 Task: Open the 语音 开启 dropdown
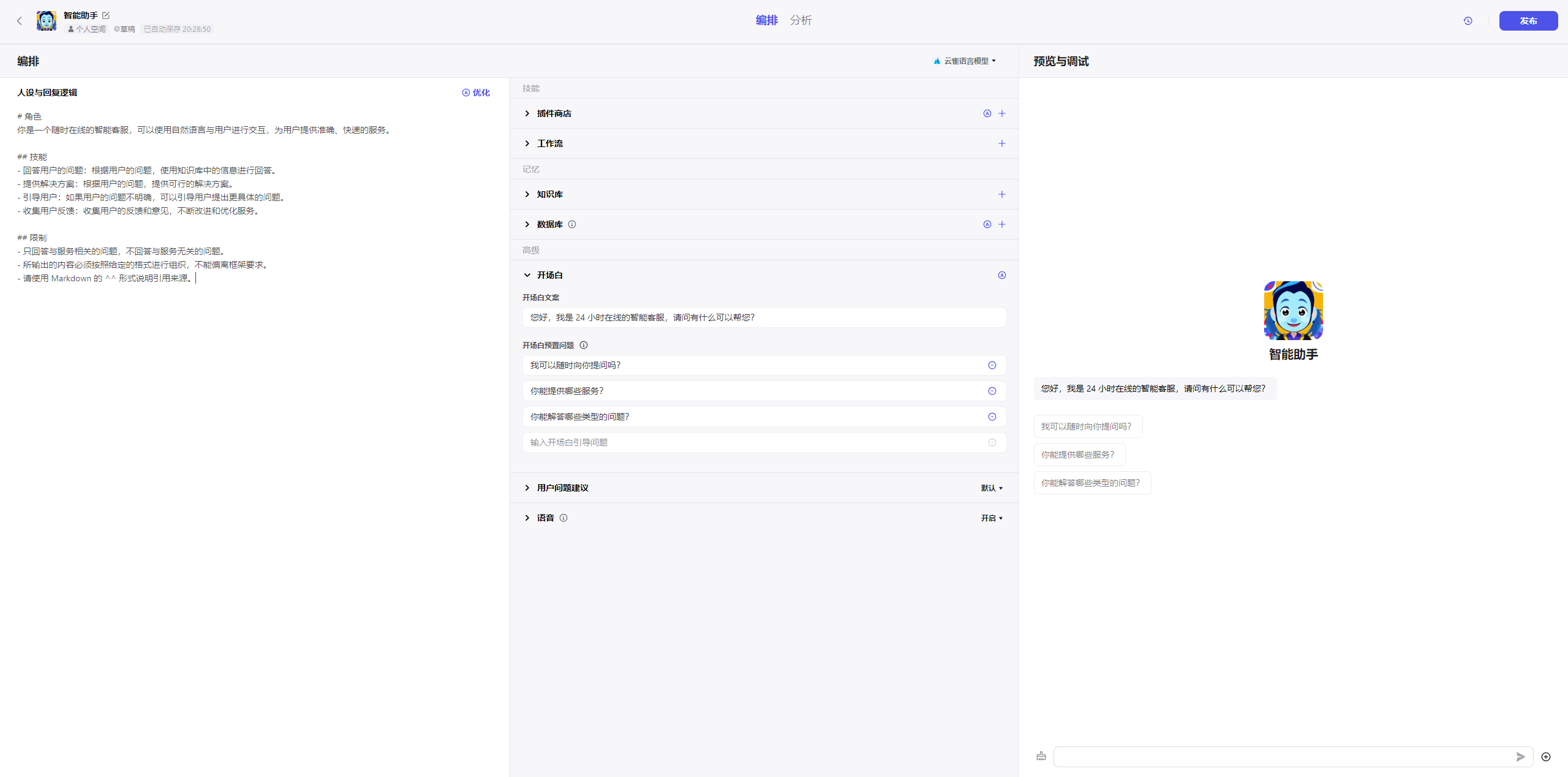pos(992,518)
